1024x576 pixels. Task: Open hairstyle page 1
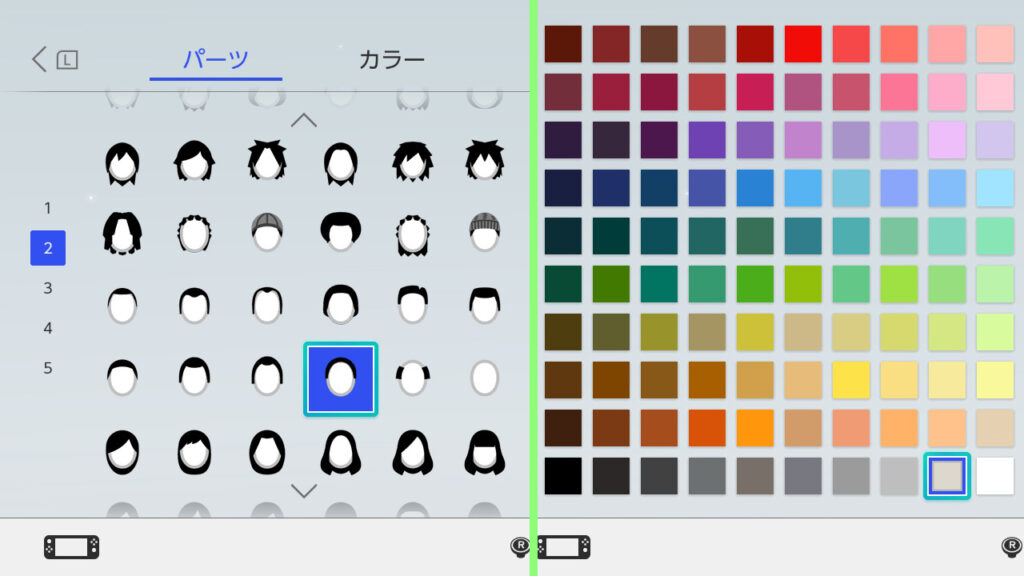click(x=48, y=208)
